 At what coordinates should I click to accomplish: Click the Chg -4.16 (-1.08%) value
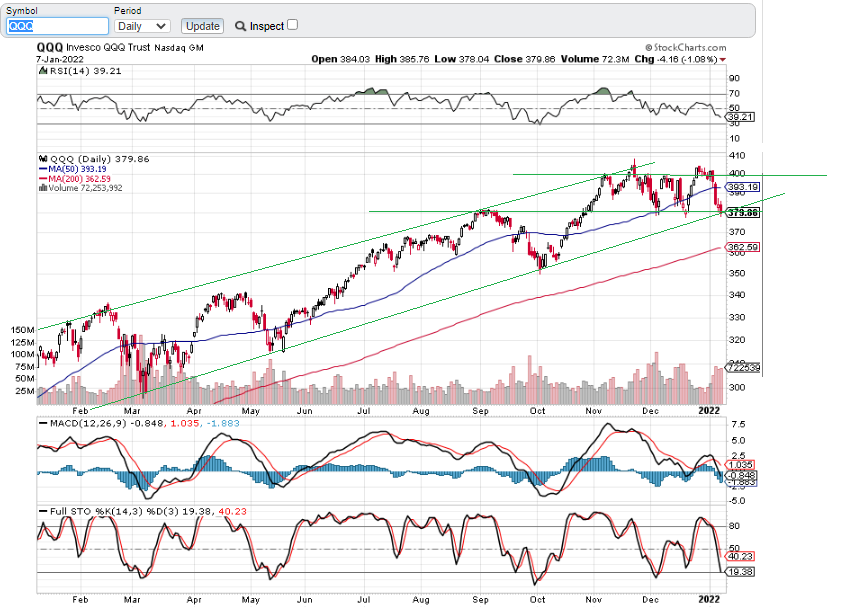676,59
